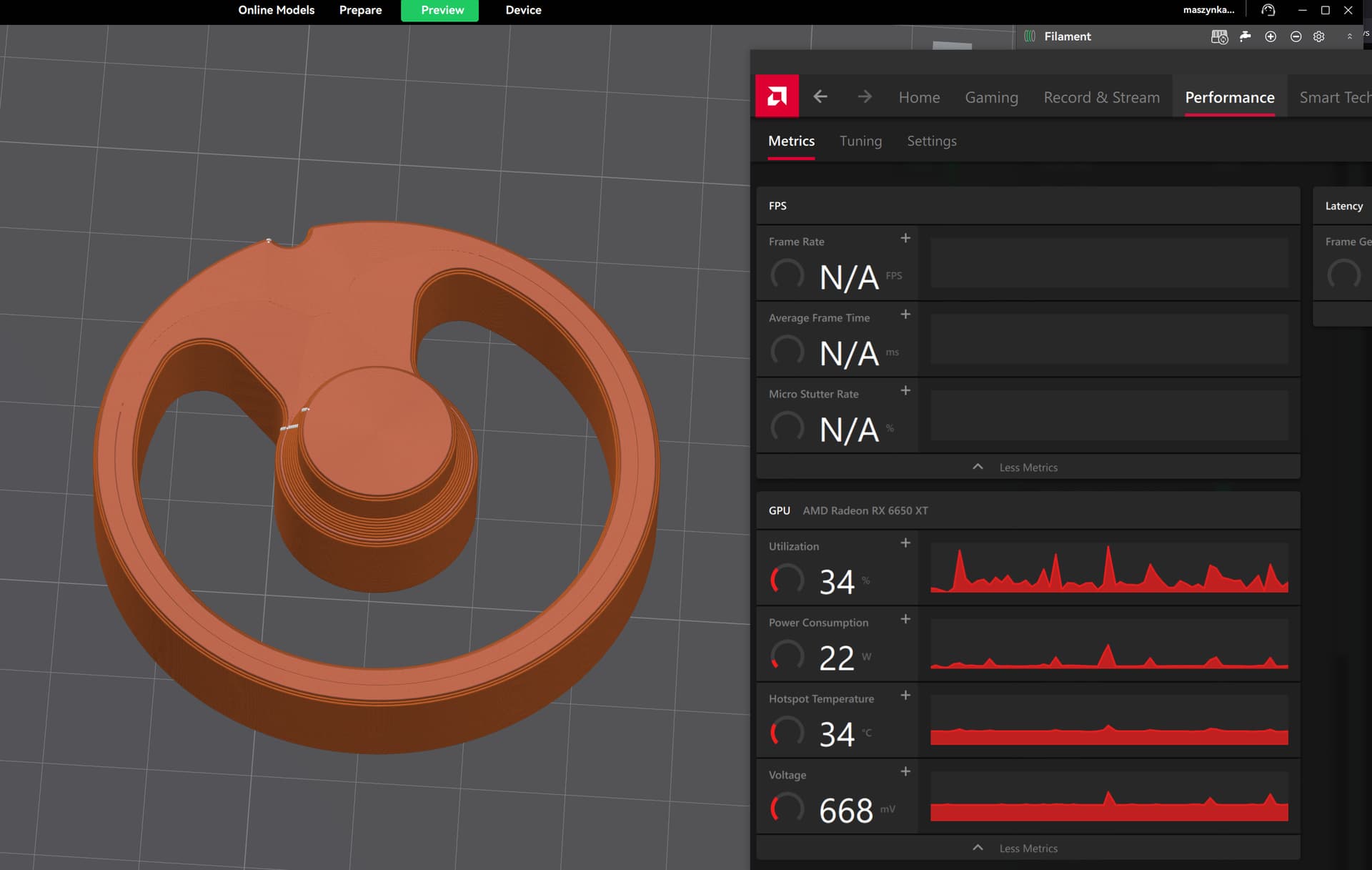
Task: Switch to the Prepare view
Action: tap(360, 10)
